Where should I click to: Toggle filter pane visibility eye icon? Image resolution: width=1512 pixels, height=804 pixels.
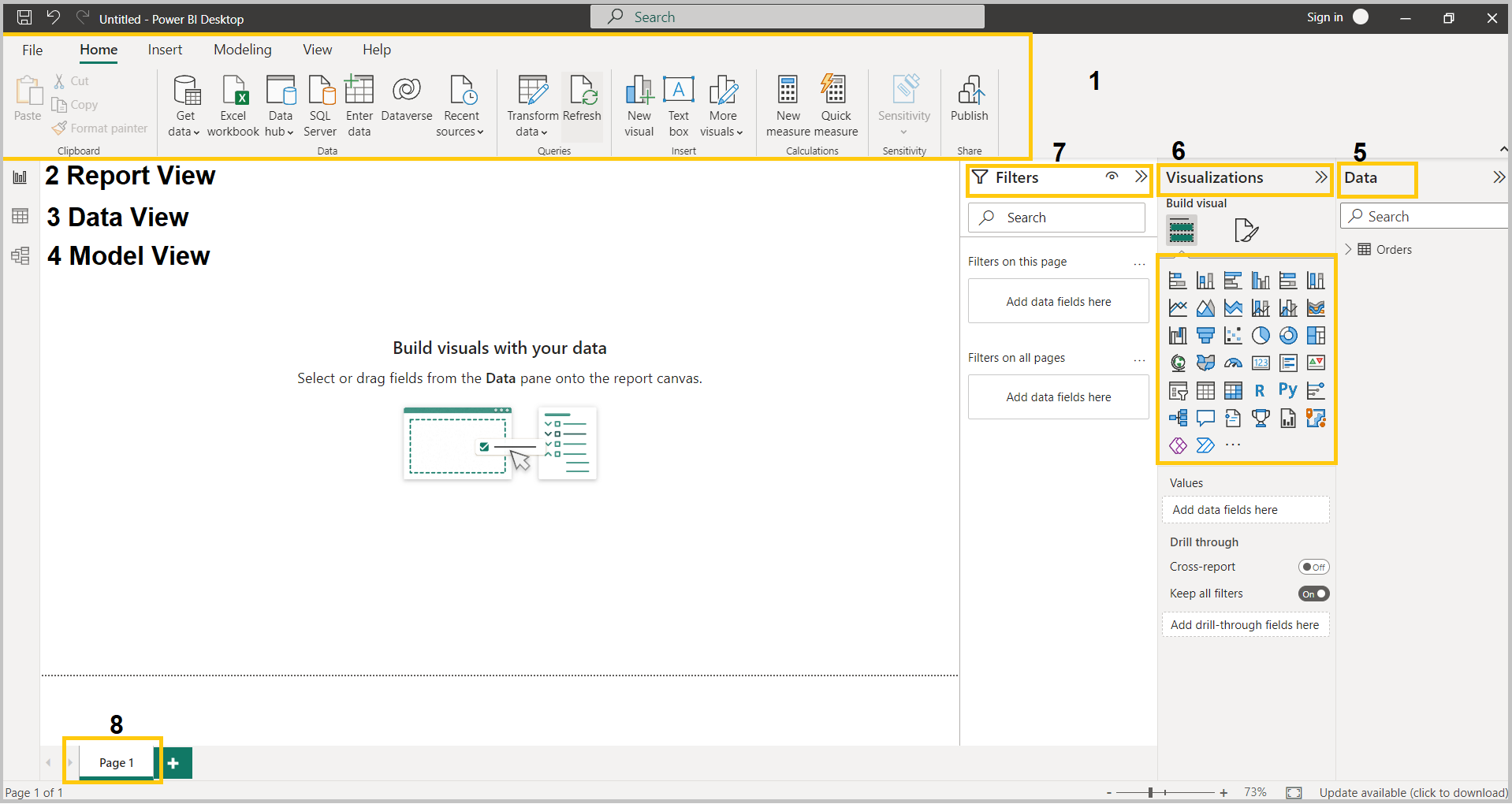1112,177
